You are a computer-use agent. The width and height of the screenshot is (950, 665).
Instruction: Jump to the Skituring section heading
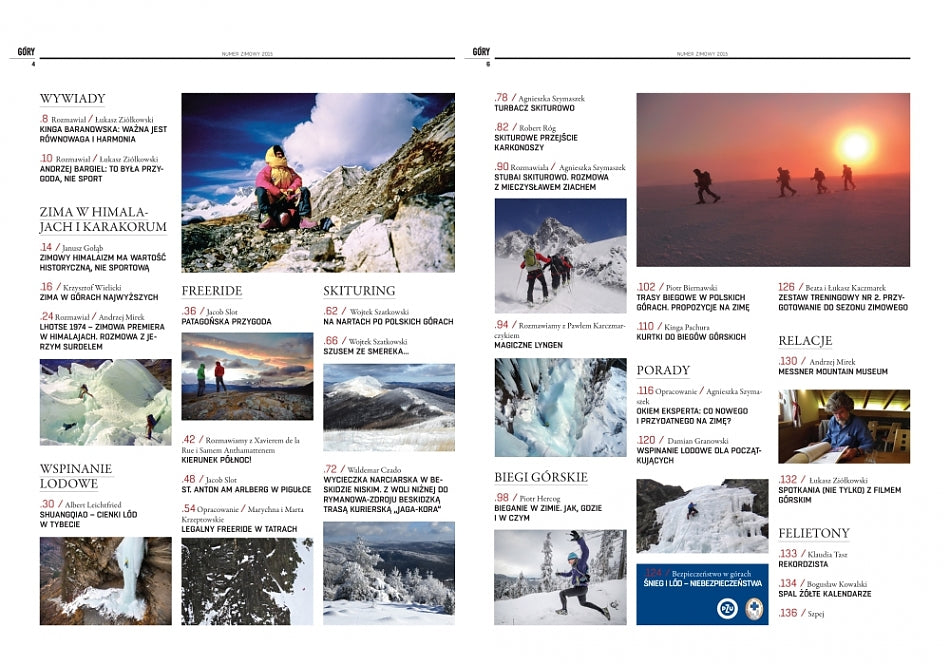click(359, 291)
